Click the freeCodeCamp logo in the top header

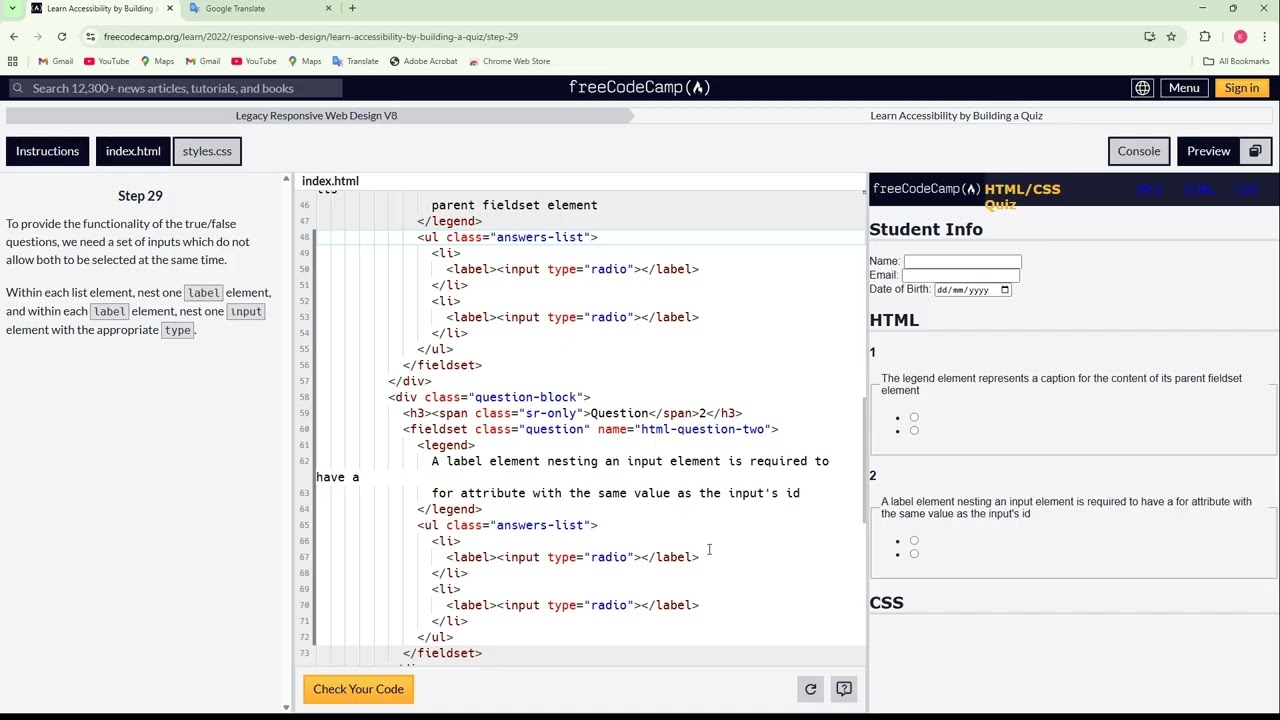(x=640, y=88)
